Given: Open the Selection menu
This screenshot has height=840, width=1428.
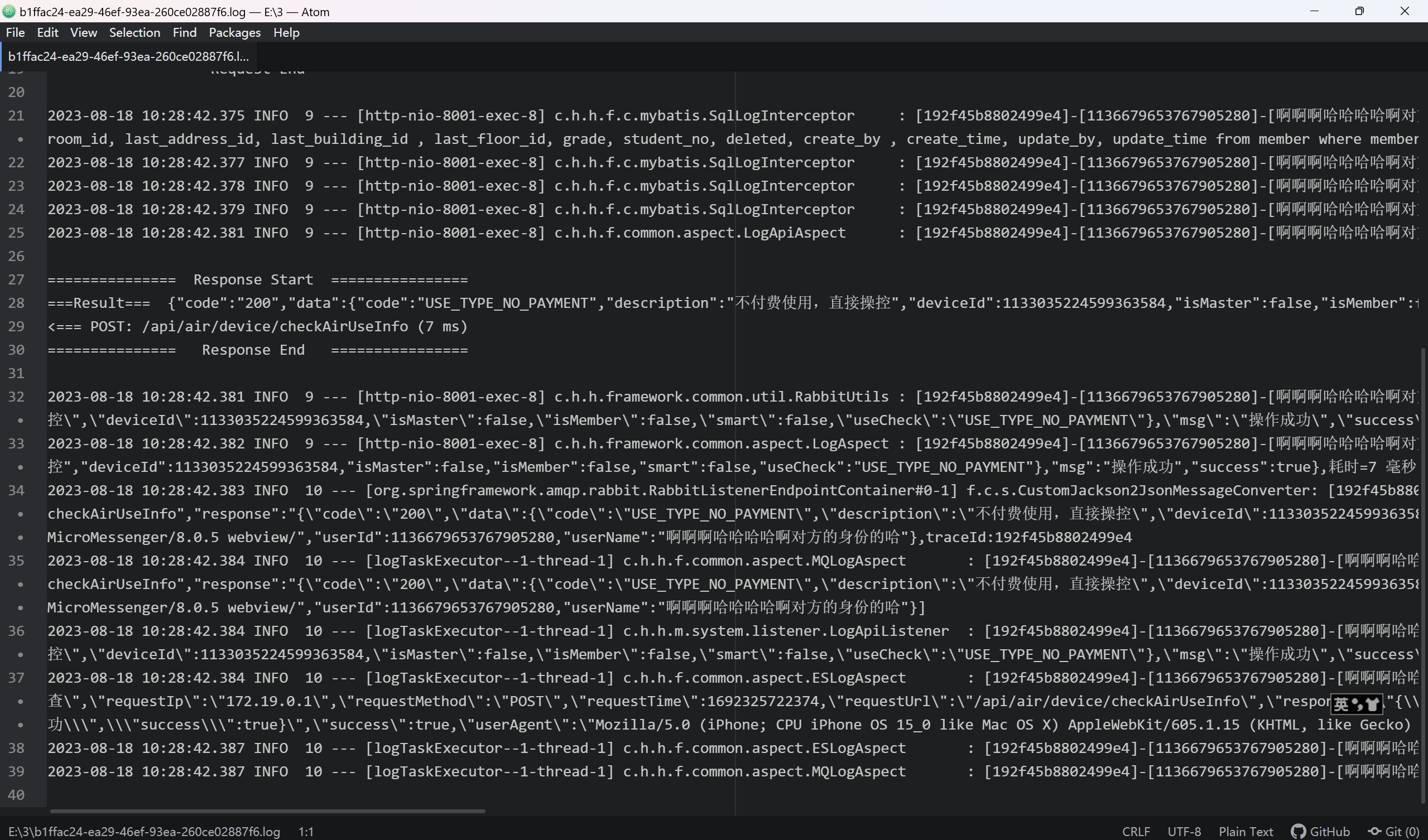Looking at the screenshot, I should (x=134, y=32).
